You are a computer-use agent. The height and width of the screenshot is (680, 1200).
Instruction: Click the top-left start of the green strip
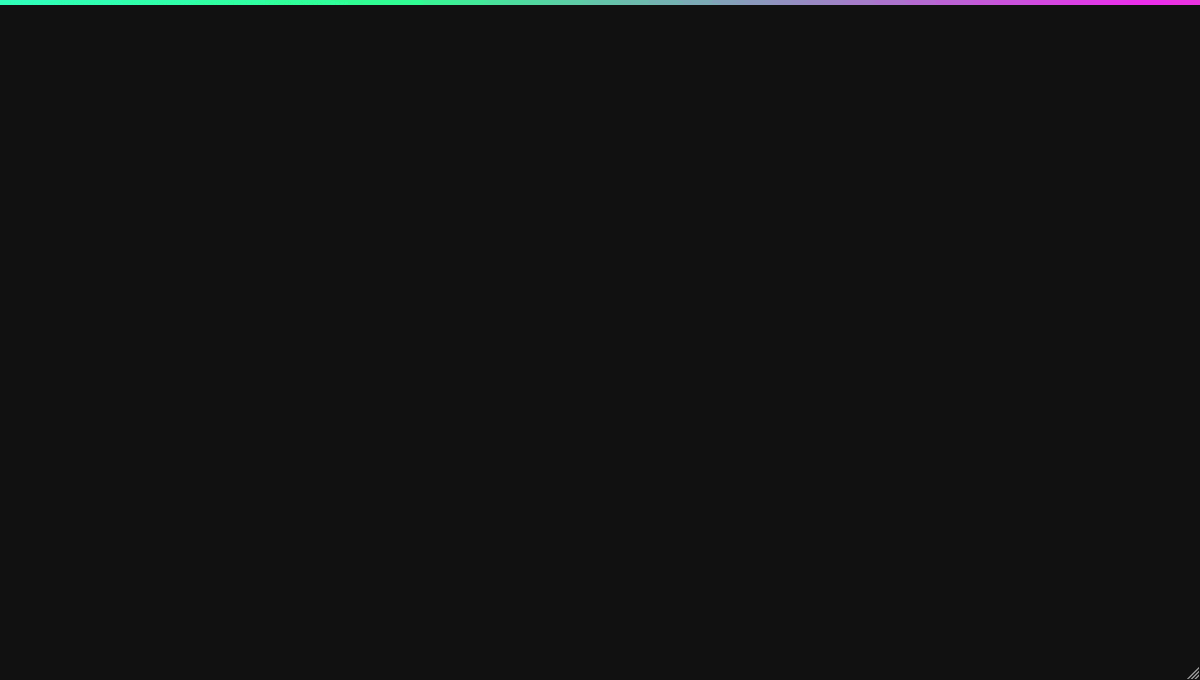[3, 2]
